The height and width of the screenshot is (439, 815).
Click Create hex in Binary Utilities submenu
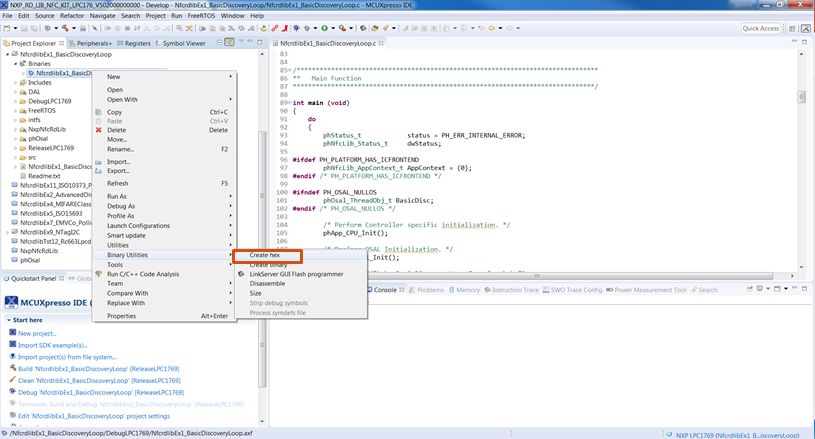(265, 255)
